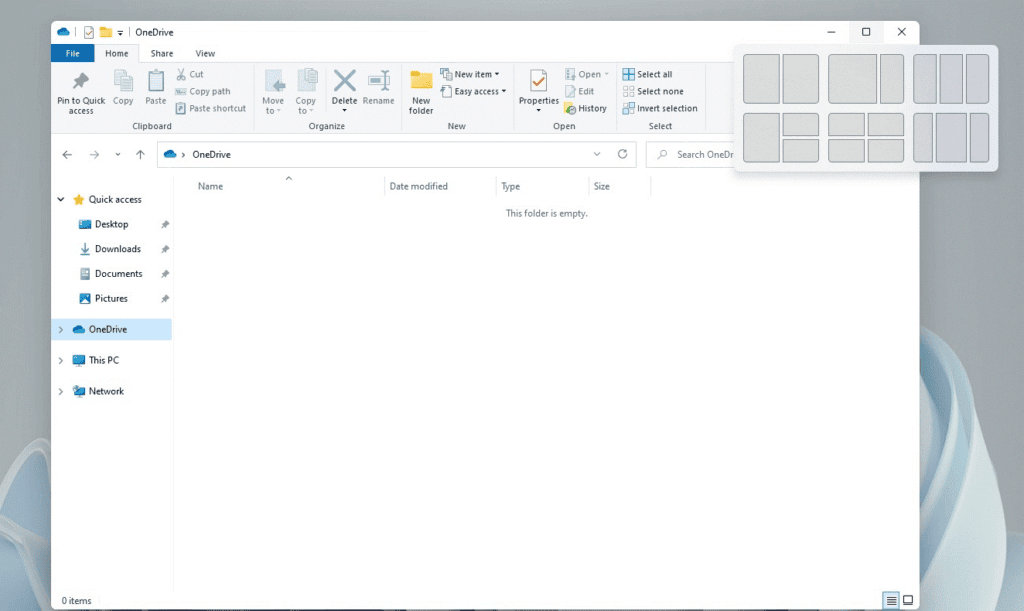
Task: Click Paste shortcut command
Action: pyautogui.click(x=210, y=108)
